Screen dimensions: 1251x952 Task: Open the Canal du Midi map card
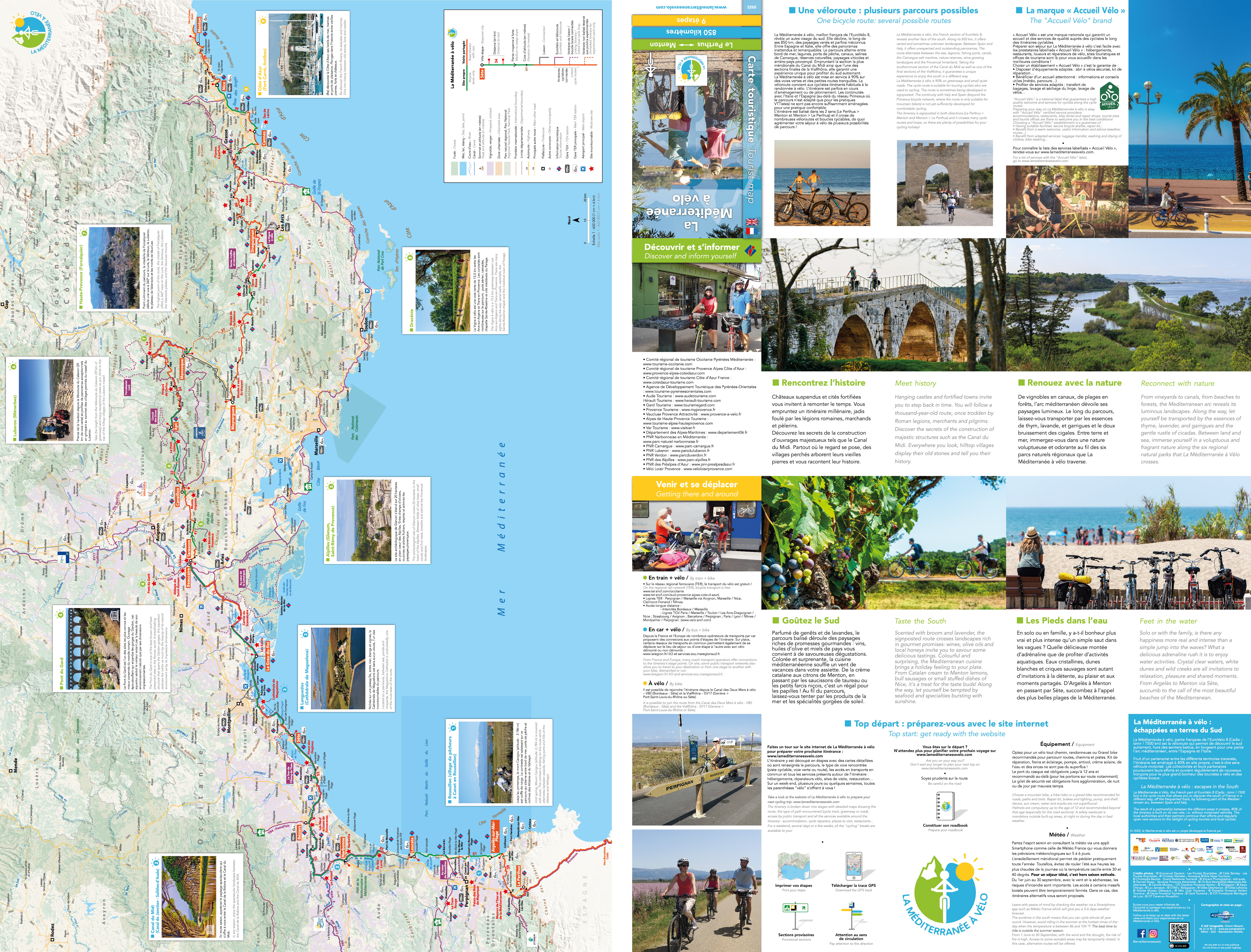[196, 897]
